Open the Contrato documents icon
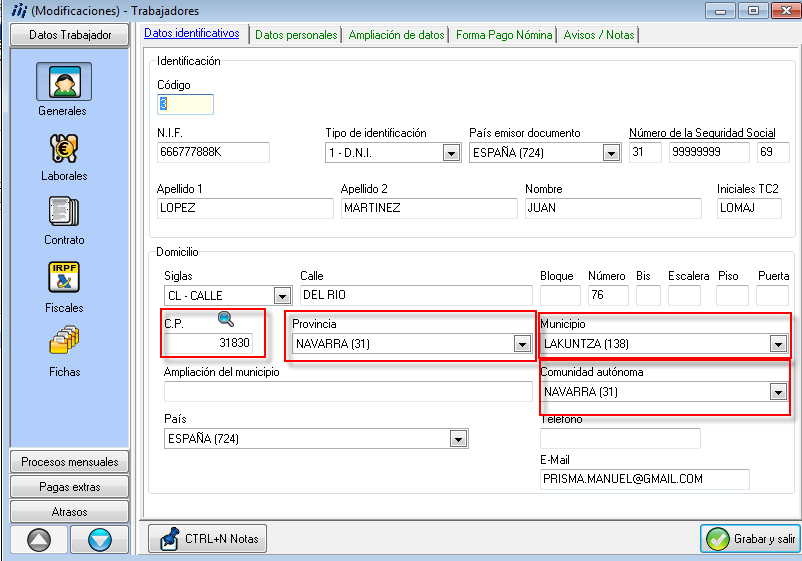 pos(64,212)
